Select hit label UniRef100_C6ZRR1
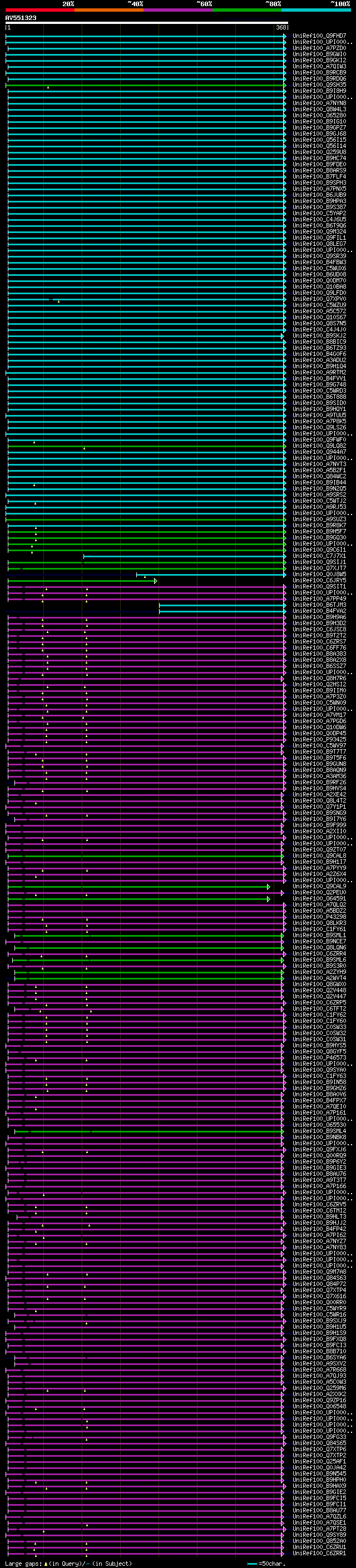 tap(319, 1554)
